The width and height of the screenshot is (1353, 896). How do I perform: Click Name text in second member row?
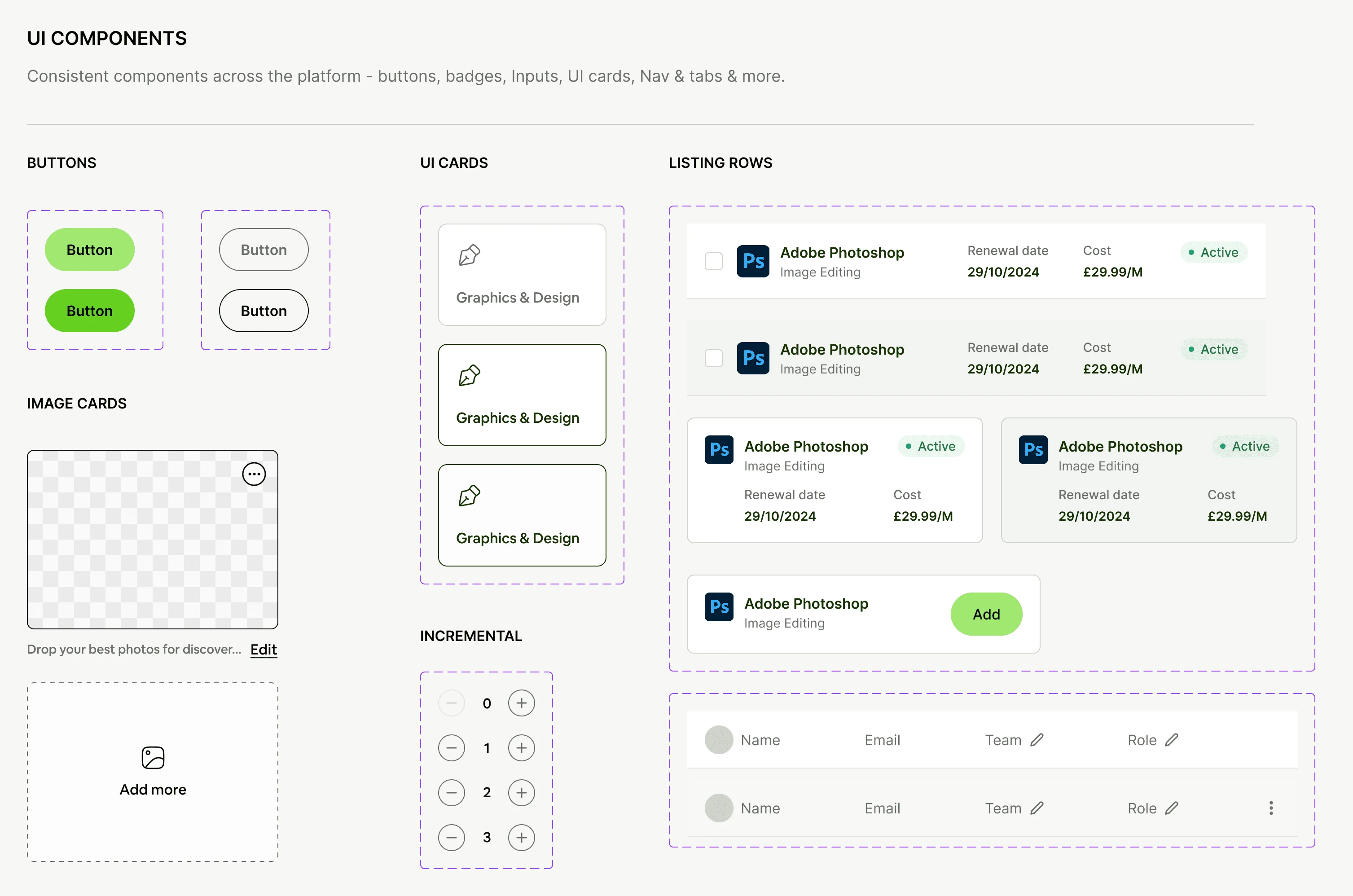760,808
